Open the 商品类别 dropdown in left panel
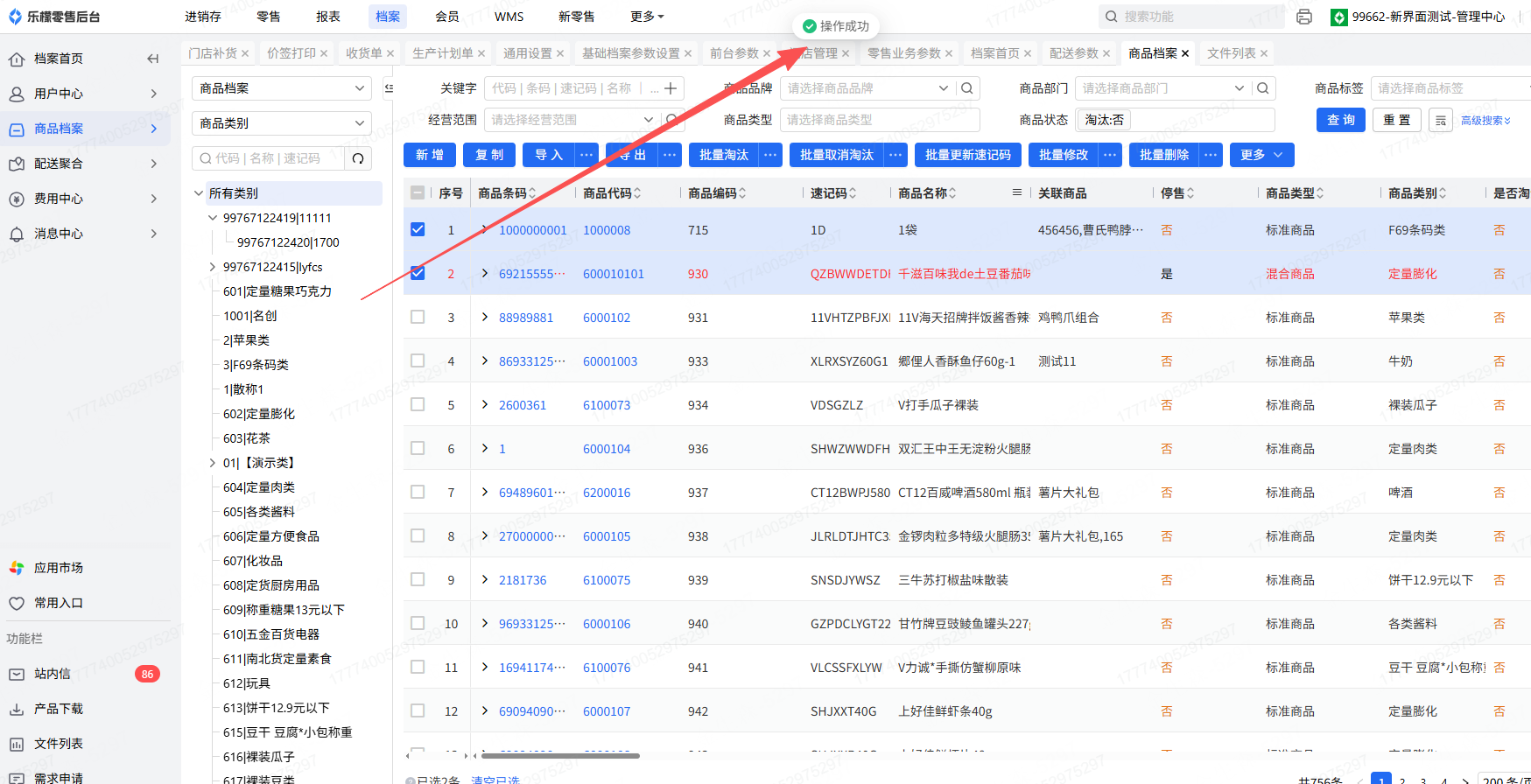 point(281,123)
